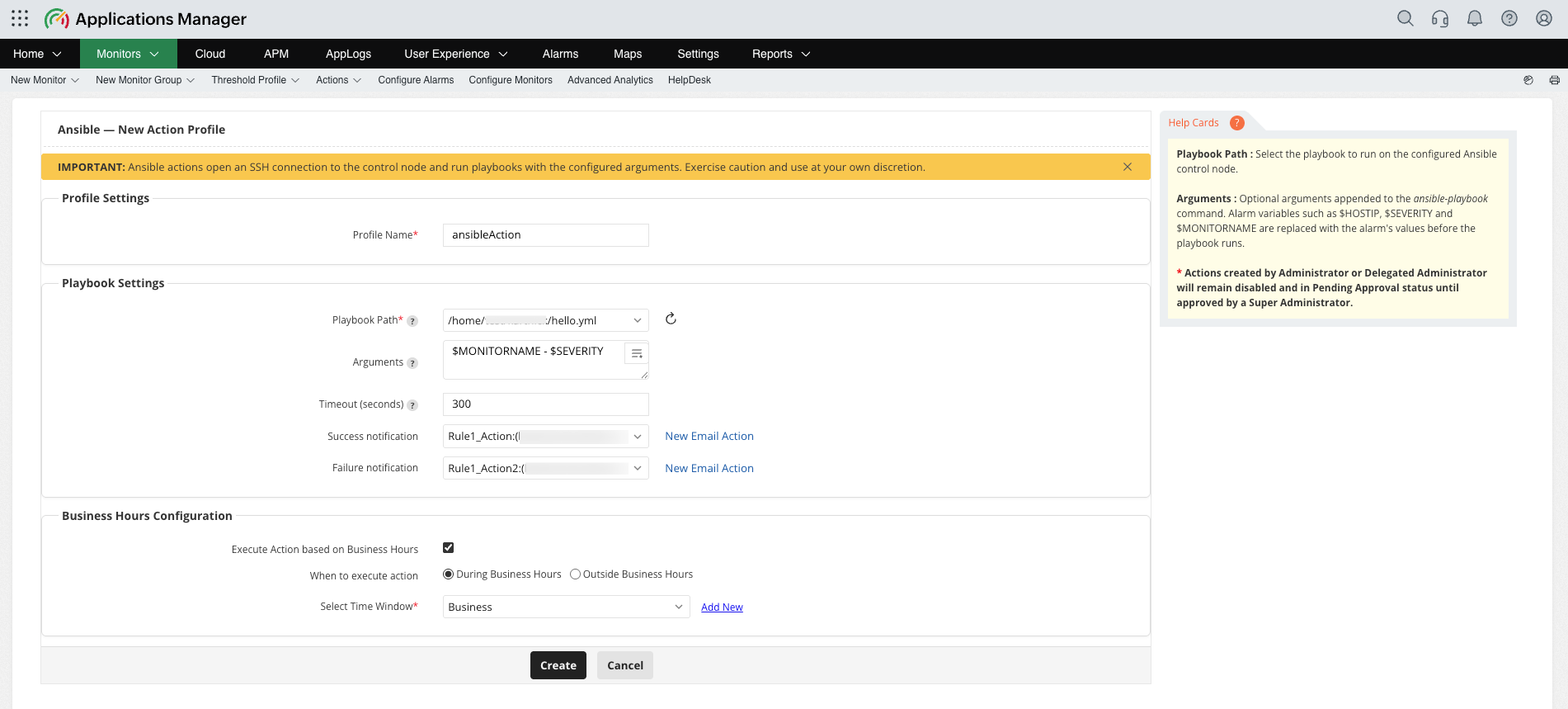The width and height of the screenshot is (1568, 709).
Task: Click the orange Help Cards question badge
Action: [1237, 123]
